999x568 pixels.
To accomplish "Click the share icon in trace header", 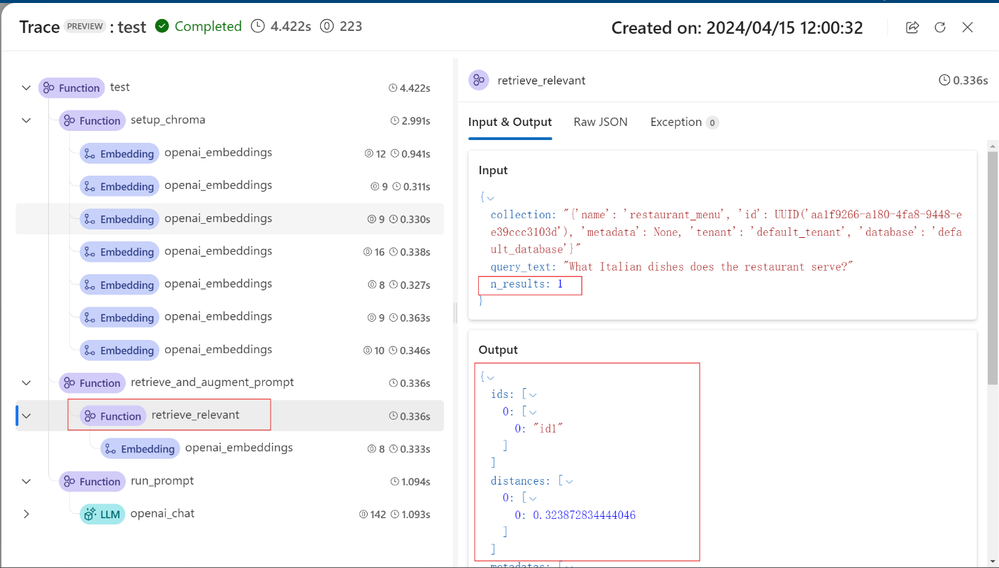I will click(x=912, y=27).
